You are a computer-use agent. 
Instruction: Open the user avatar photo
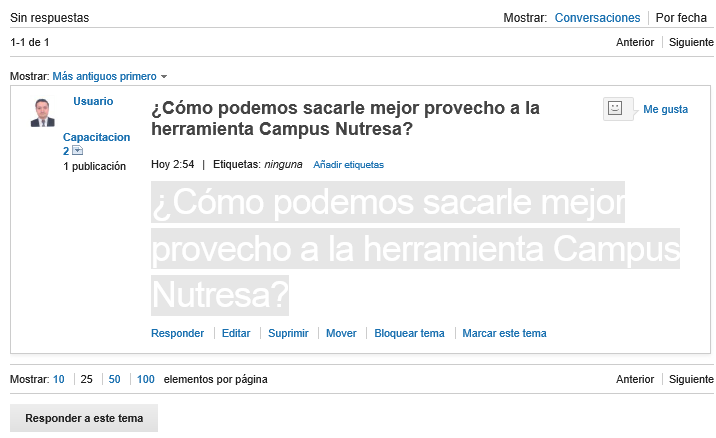click(x=42, y=113)
